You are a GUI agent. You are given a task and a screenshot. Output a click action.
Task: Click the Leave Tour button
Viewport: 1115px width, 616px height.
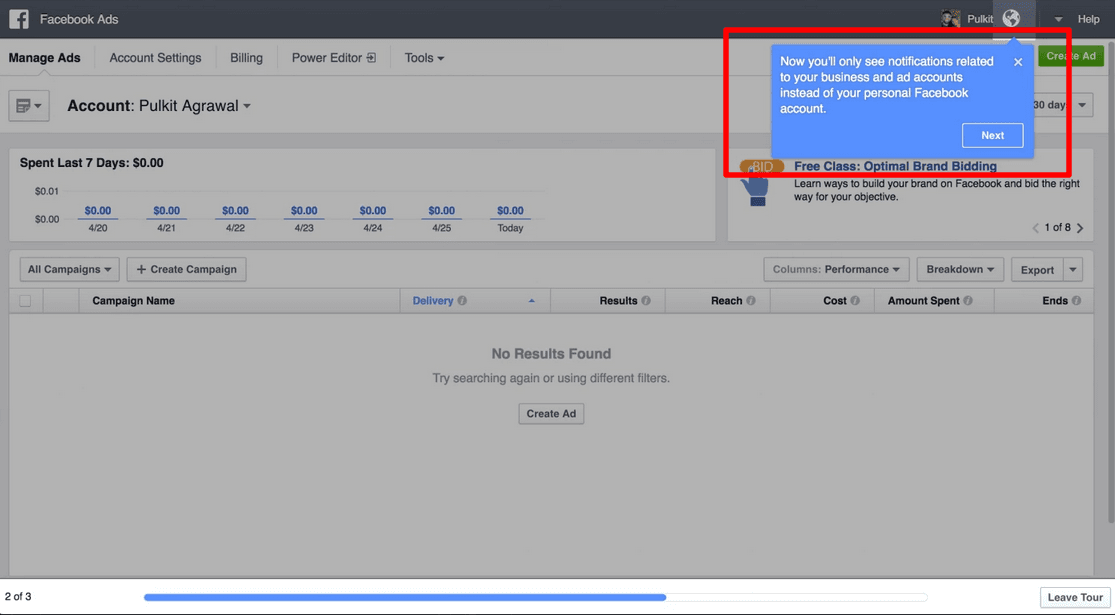[x=1075, y=597]
